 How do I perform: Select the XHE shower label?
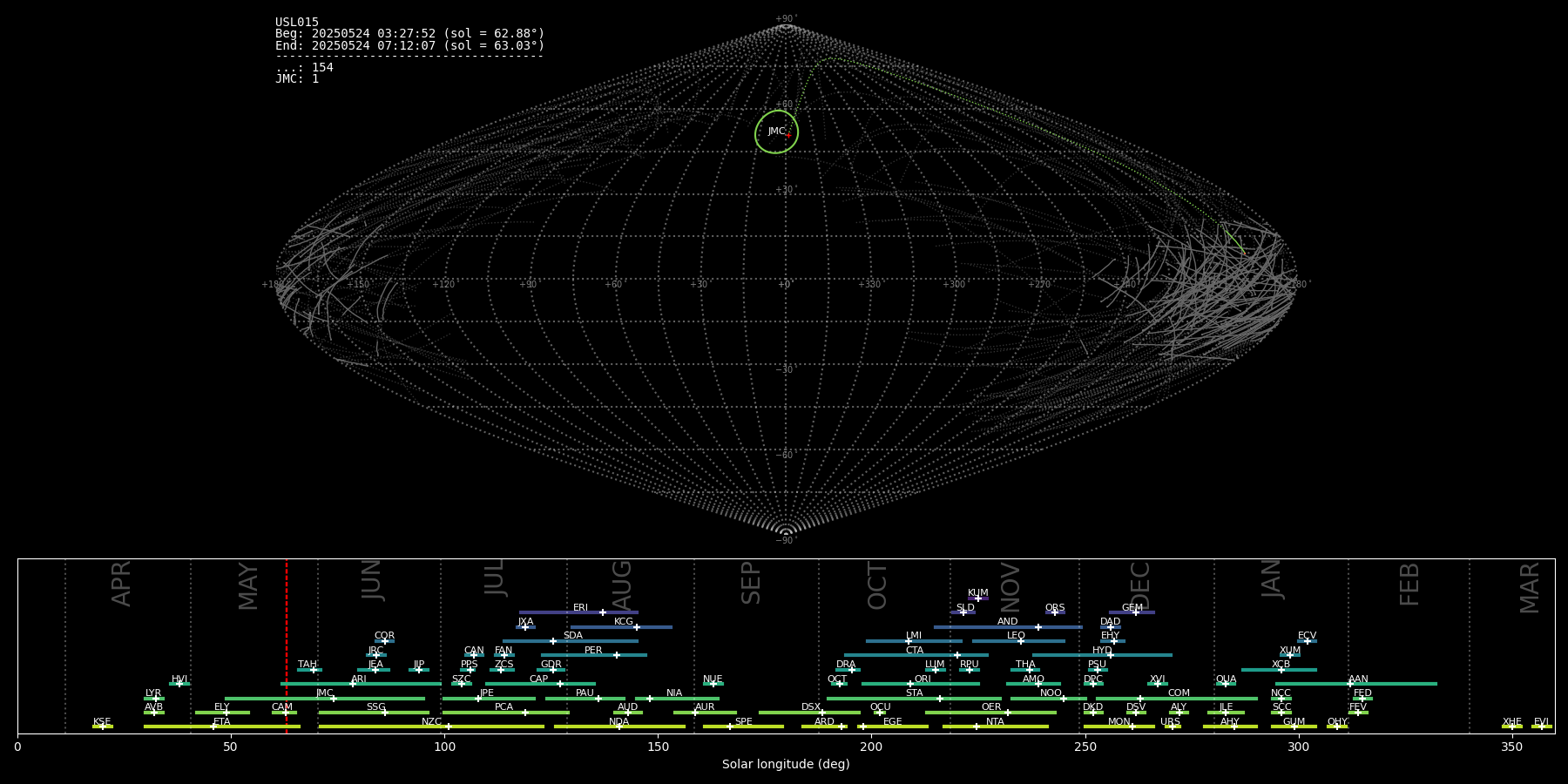coord(1512,721)
